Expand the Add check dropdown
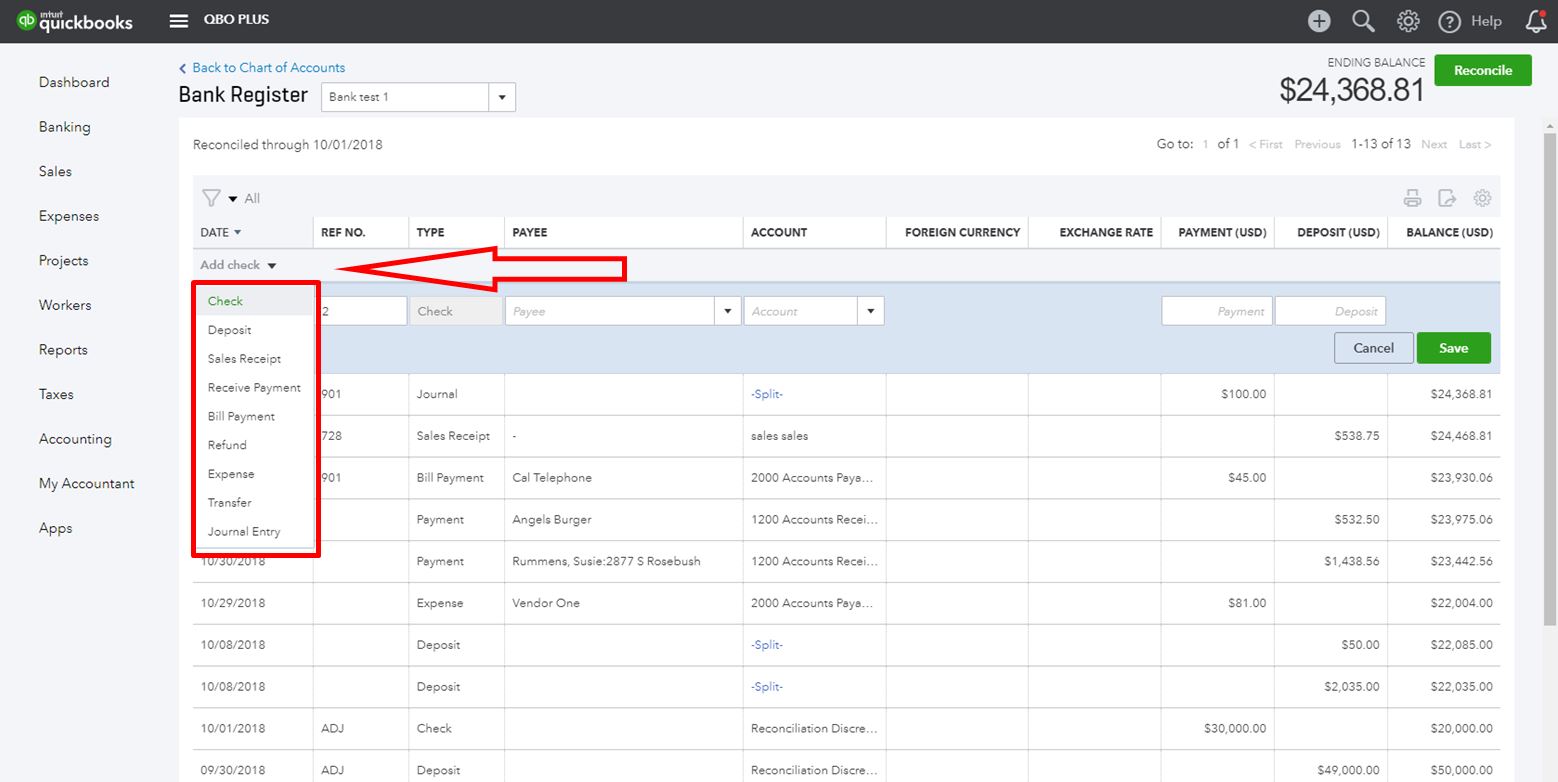Viewport: 1558px width, 782px height. [238, 265]
